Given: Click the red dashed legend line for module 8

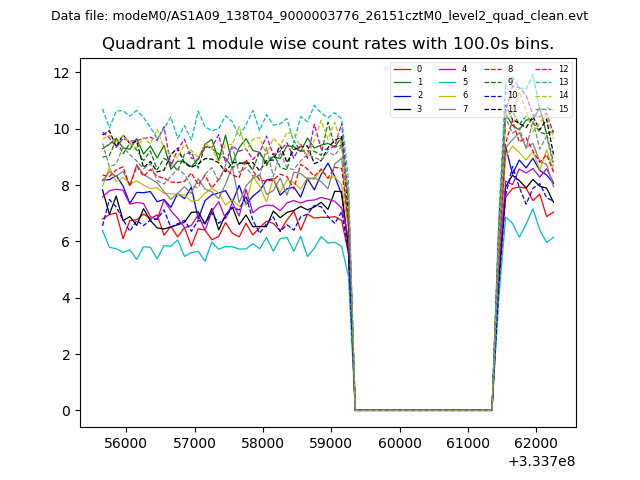Looking at the screenshot, I should (492, 69).
